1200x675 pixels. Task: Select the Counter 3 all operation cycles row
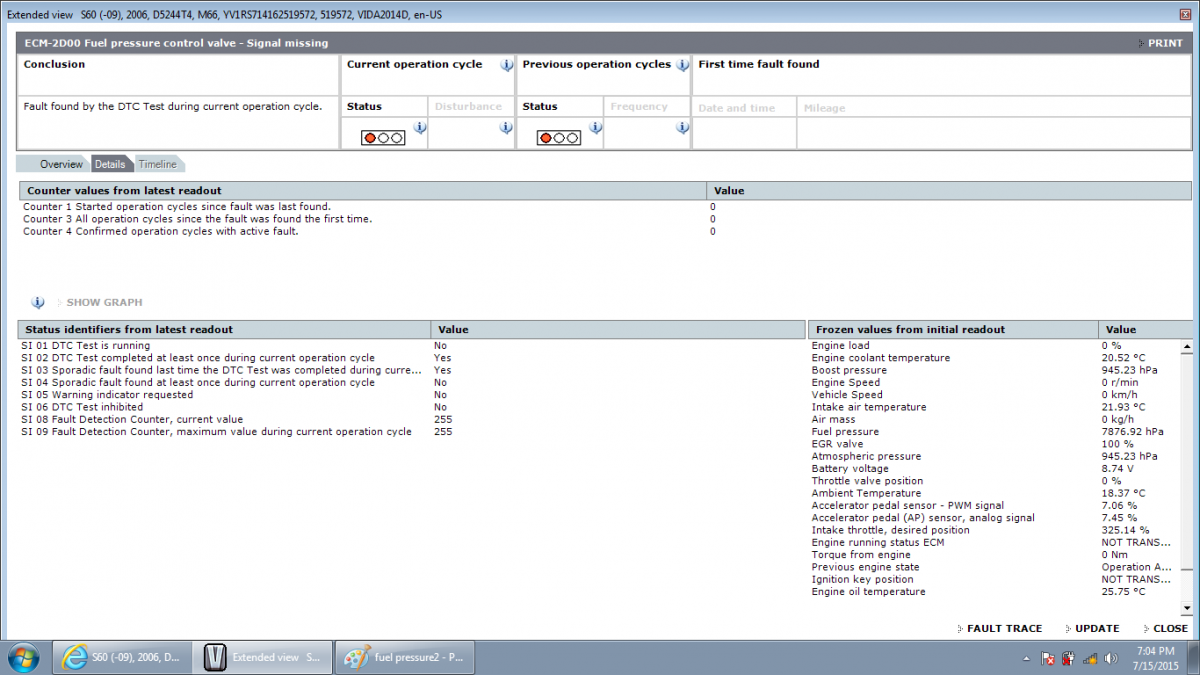click(x=605, y=218)
